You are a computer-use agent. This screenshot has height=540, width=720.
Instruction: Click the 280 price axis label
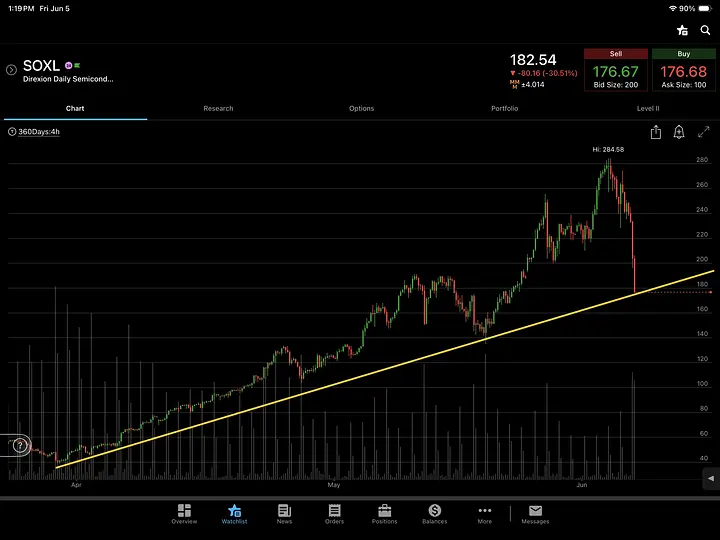tap(702, 160)
